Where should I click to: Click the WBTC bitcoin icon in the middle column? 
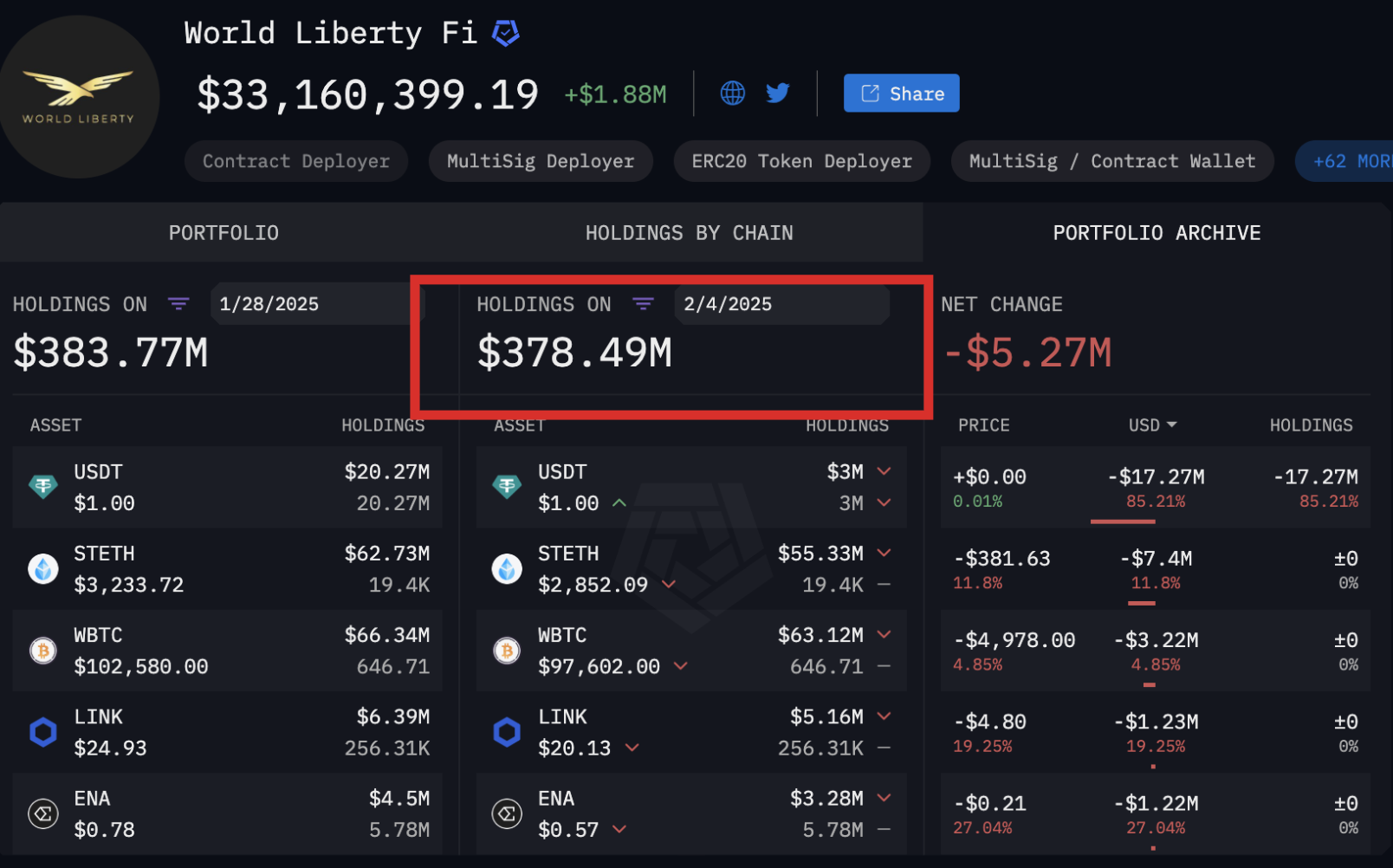(x=507, y=651)
